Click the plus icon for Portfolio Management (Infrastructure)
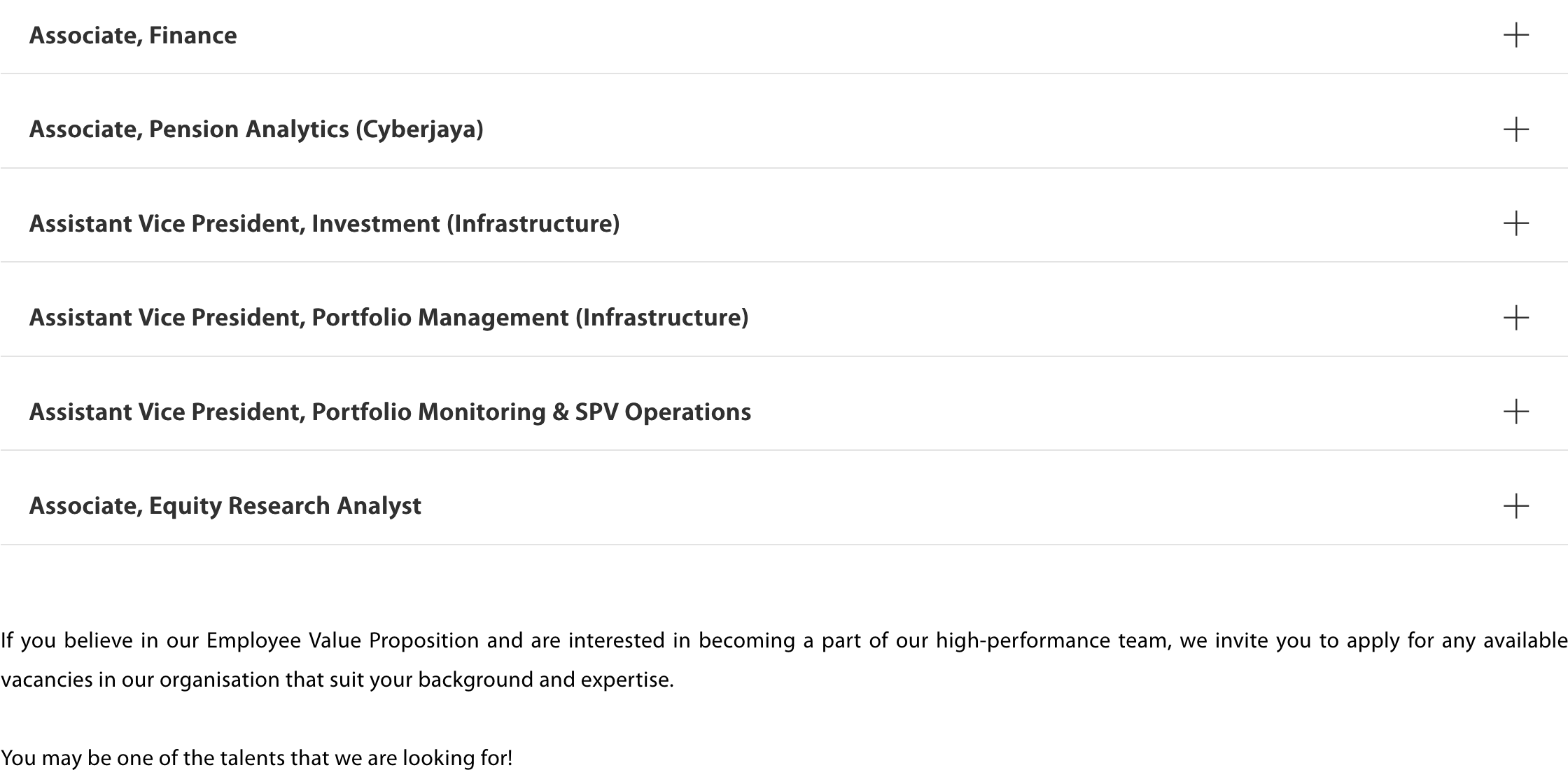Image resolution: width=1568 pixels, height=784 pixels. tap(1515, 318)
